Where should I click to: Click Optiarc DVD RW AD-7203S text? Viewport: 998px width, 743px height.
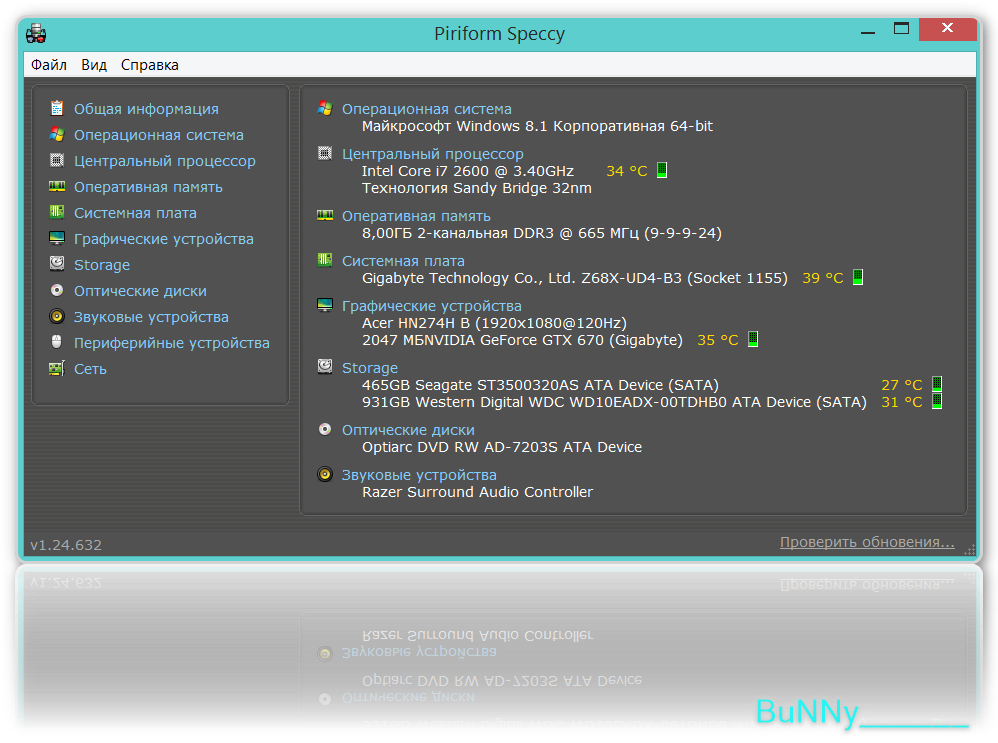coord(502,447)
